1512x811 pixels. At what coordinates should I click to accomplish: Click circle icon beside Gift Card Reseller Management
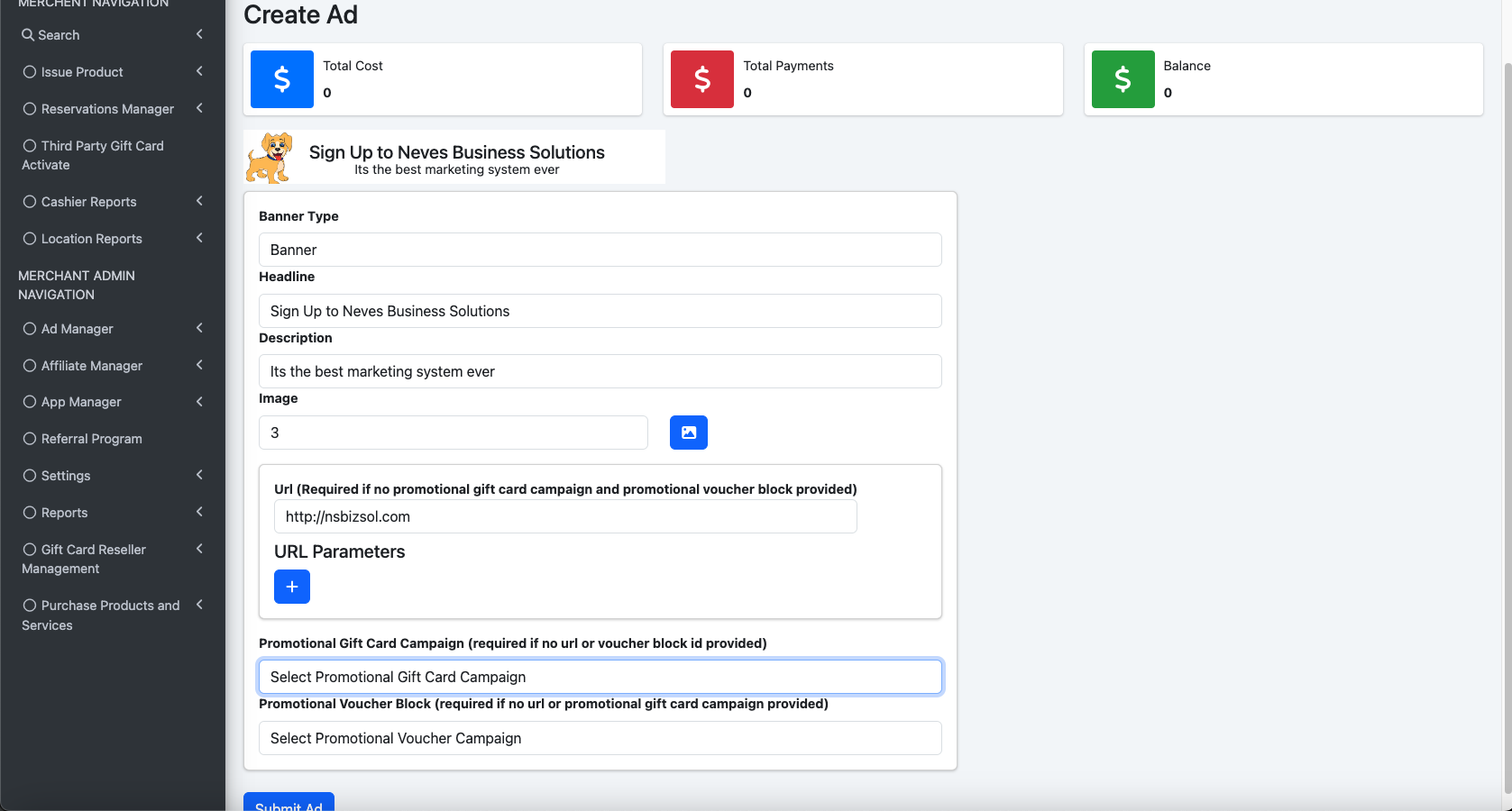(x=30, y=550)
